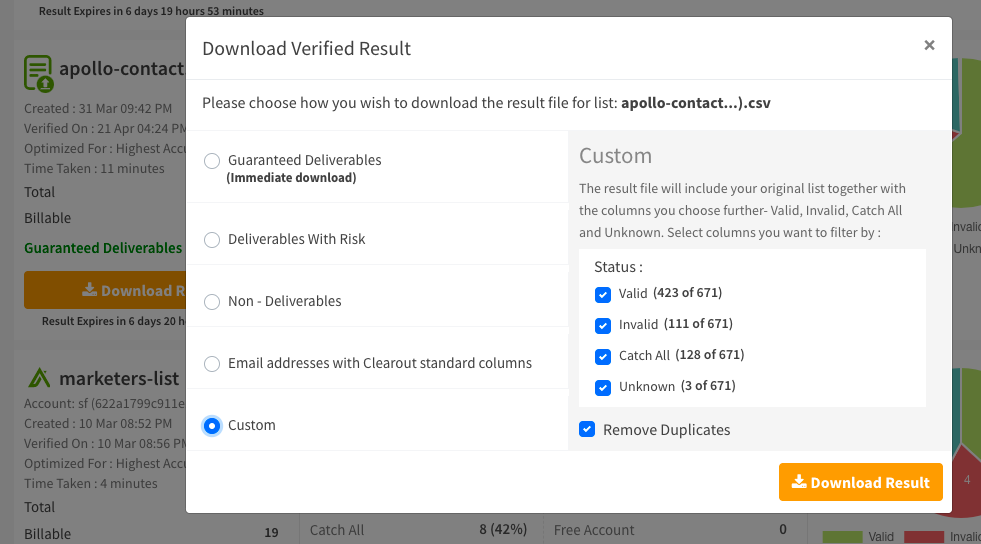Click the Custom radio button
The image size is (981, 544).
pos(212,425)
